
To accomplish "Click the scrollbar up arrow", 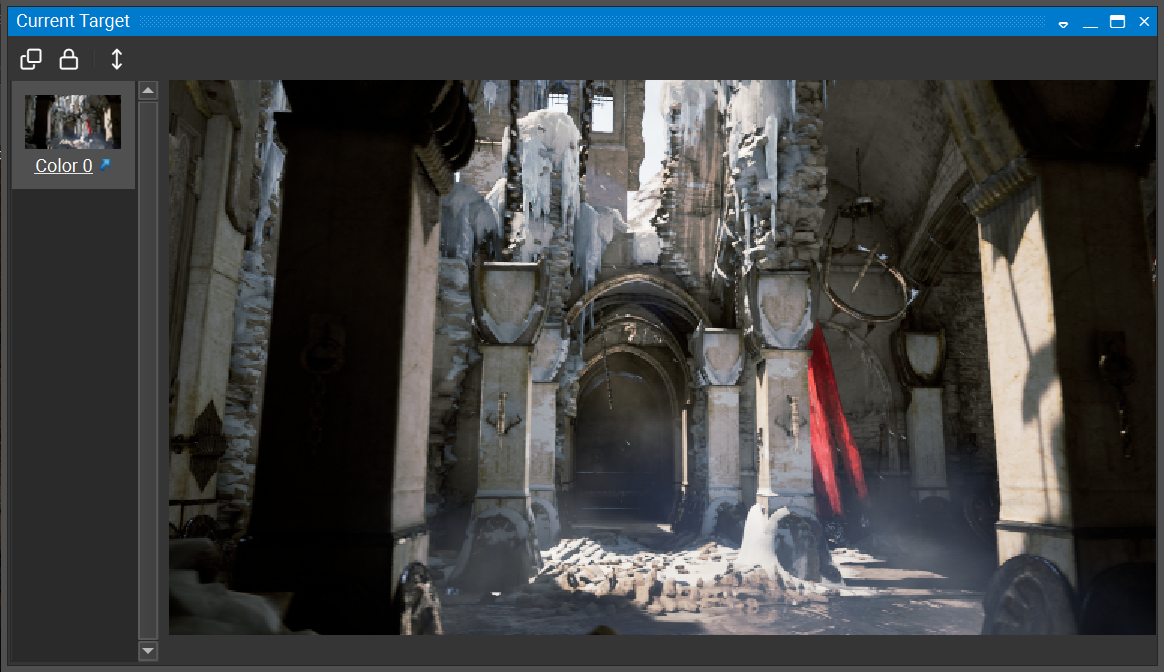I will click(x=148, y=89).
